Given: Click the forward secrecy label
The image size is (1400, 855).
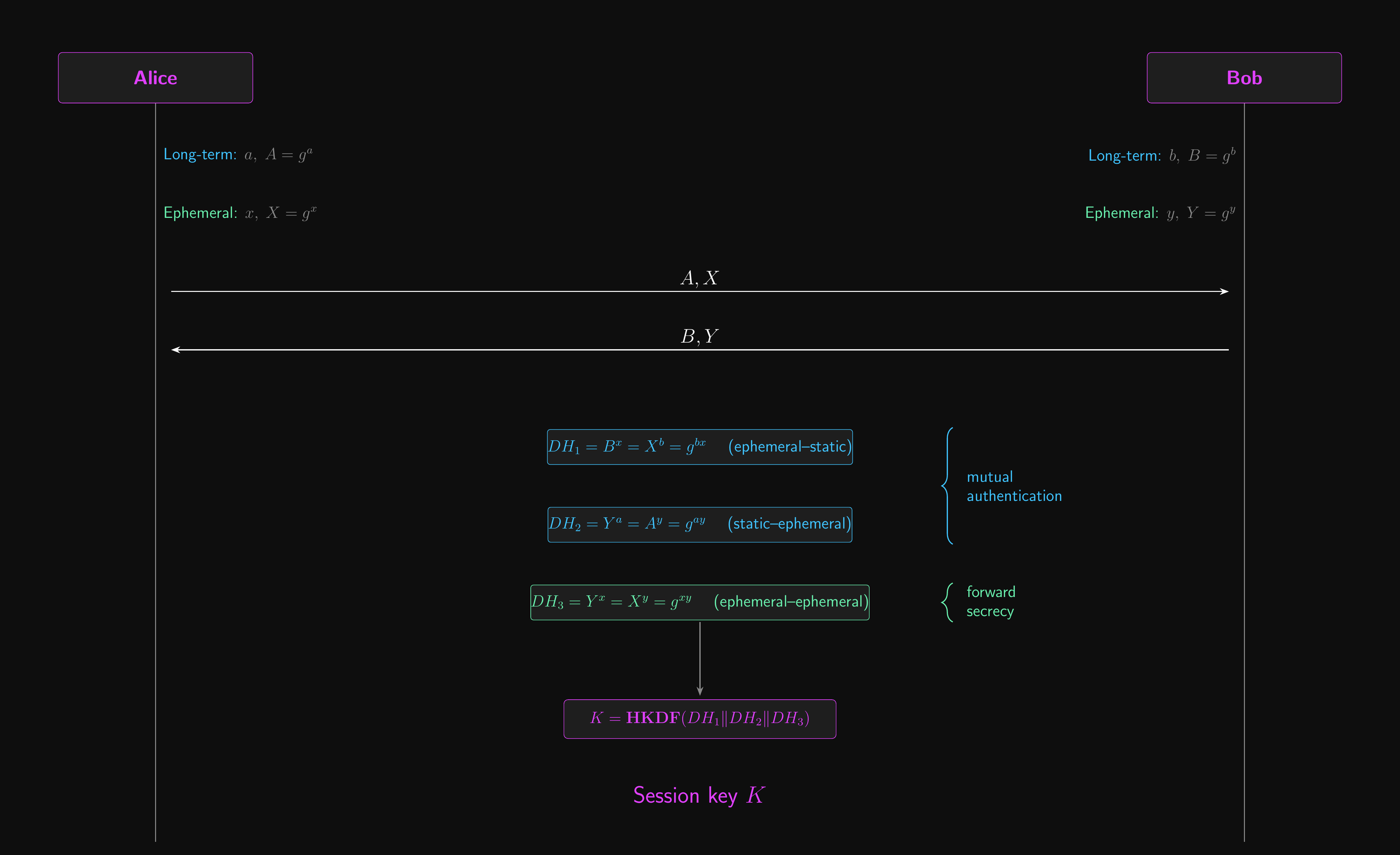Looking at the screenshot, I should [990, 602].
